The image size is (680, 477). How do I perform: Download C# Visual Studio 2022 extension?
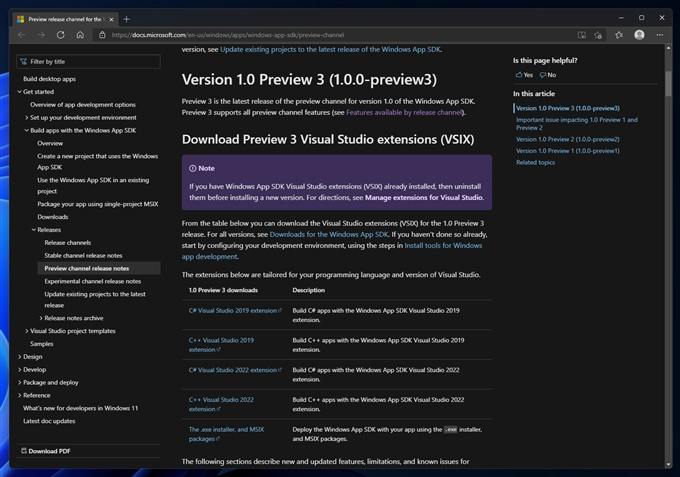235,370
